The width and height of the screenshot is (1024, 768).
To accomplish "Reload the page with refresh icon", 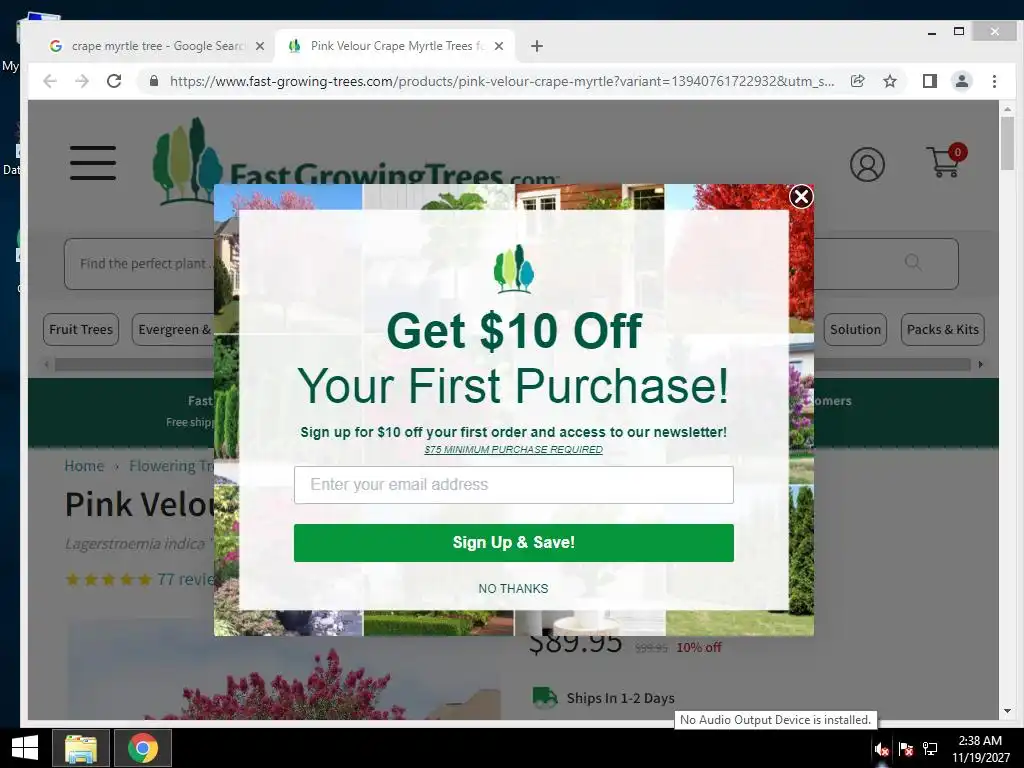I will coord(114,81).
